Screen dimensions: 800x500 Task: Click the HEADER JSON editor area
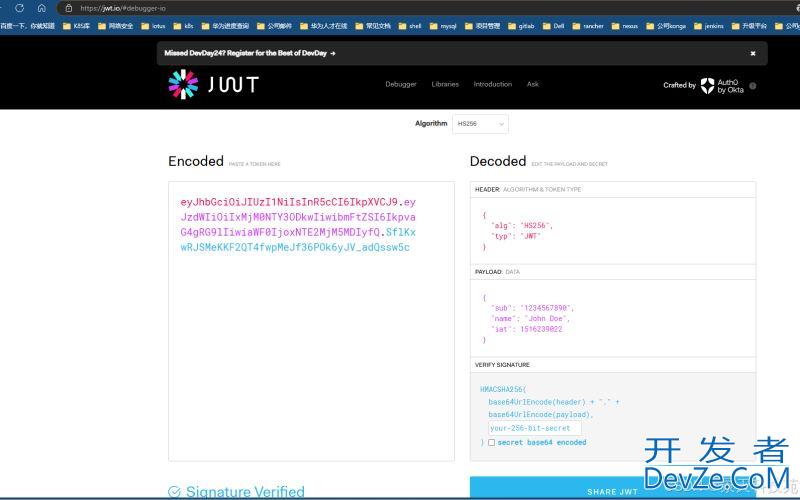coord(613,231)
